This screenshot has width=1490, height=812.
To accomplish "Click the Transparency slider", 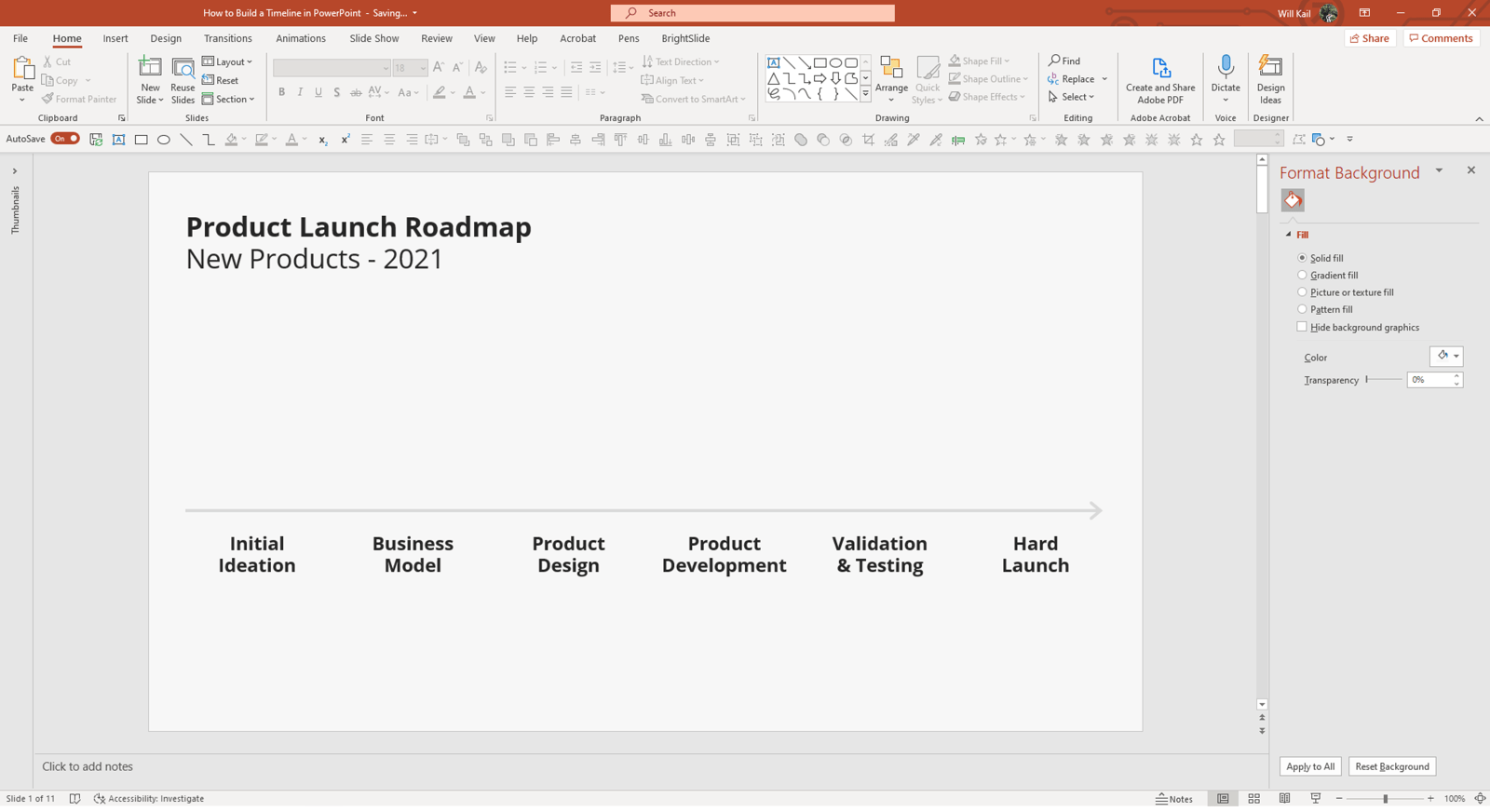I will pos(1384,379).
